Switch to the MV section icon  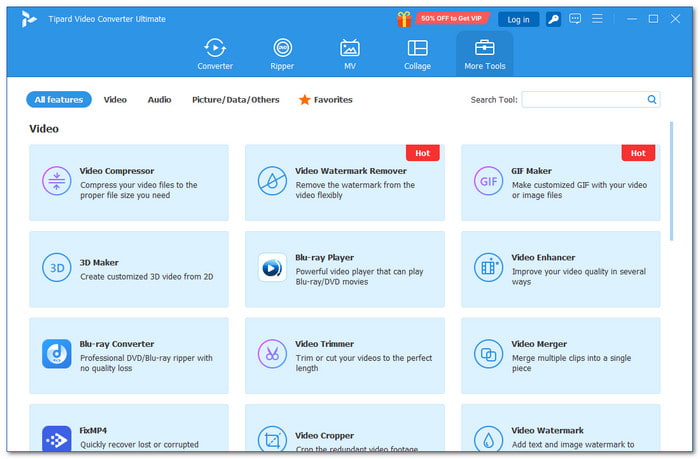point(350,48)
